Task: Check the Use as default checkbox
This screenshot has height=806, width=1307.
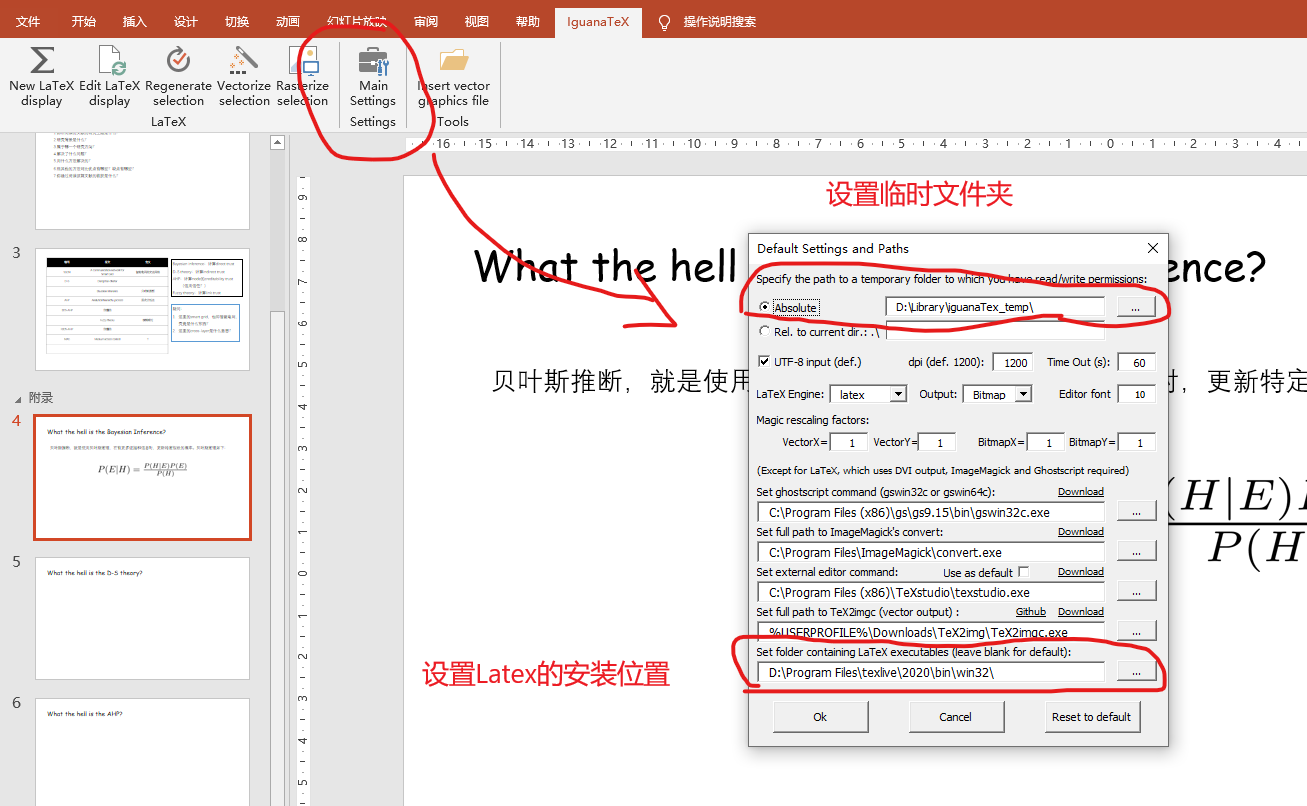Action: pos(1023,572)
